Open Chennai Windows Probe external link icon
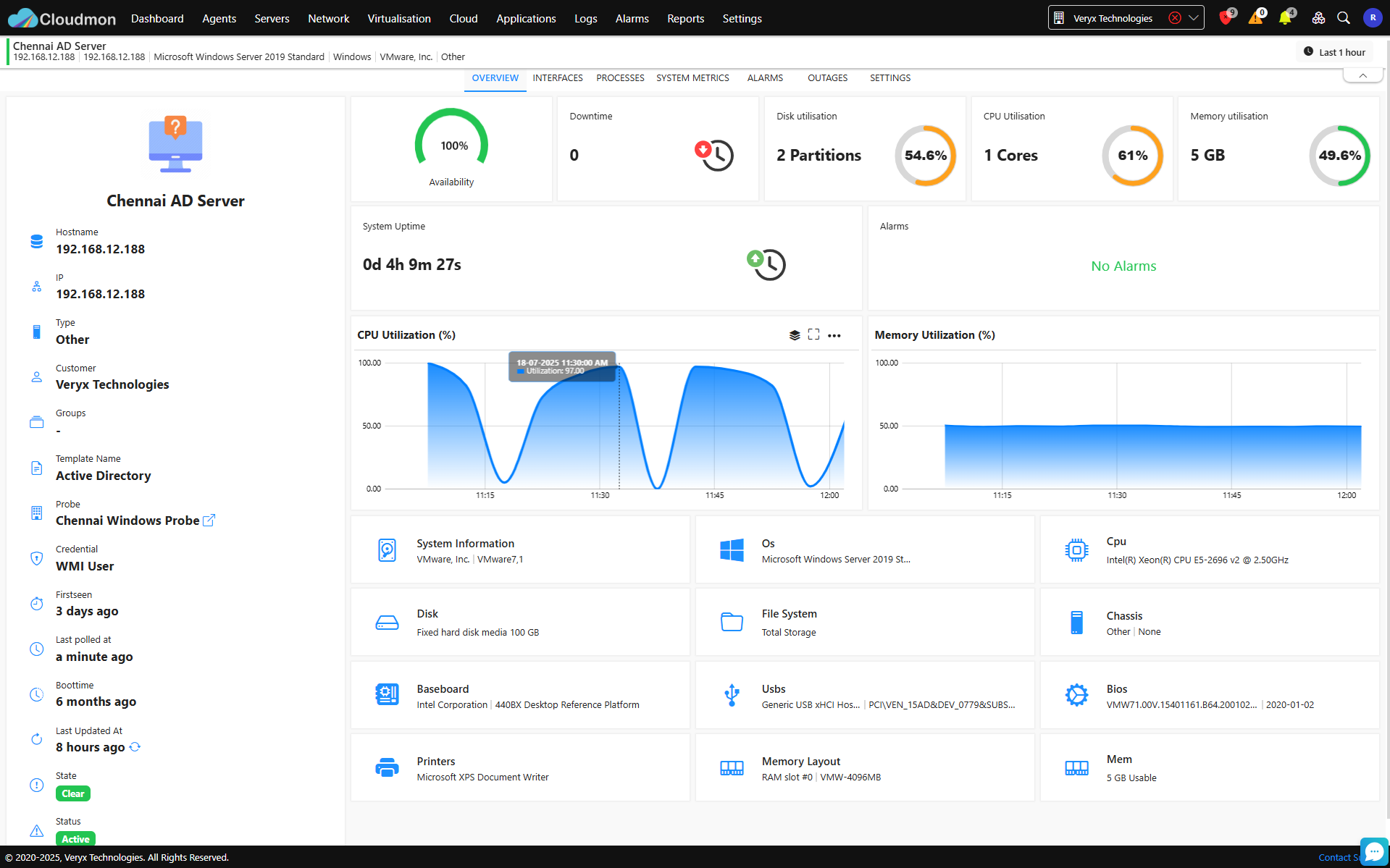This screenshot has width=1390, height=868. click(x=209, y=521)
